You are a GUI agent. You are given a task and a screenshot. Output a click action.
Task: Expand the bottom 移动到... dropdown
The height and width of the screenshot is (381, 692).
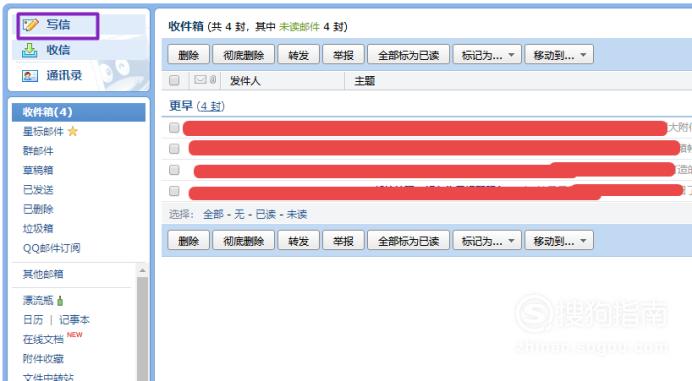point(559,241)
